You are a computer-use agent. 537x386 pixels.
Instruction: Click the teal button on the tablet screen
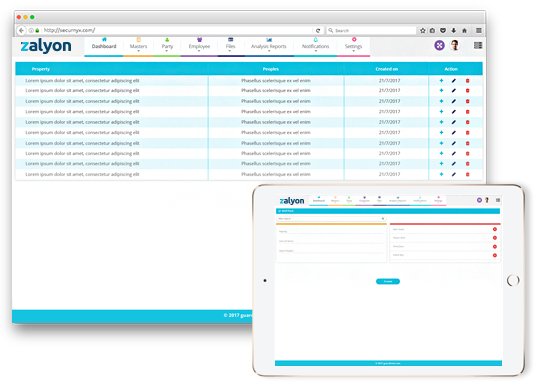coord(388,281)
